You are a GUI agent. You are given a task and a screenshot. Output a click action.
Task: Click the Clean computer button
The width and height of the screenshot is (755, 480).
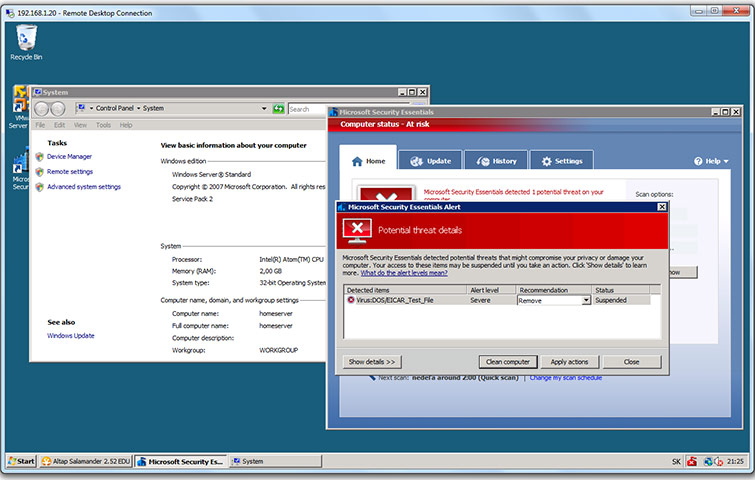pos(508,362)
